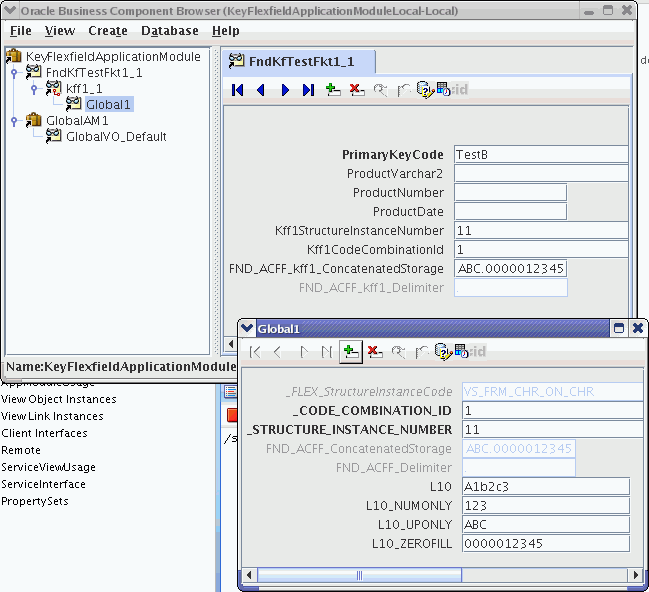
Task: Click Global1 scrollbar right arrow
Action: pos(636,575)
